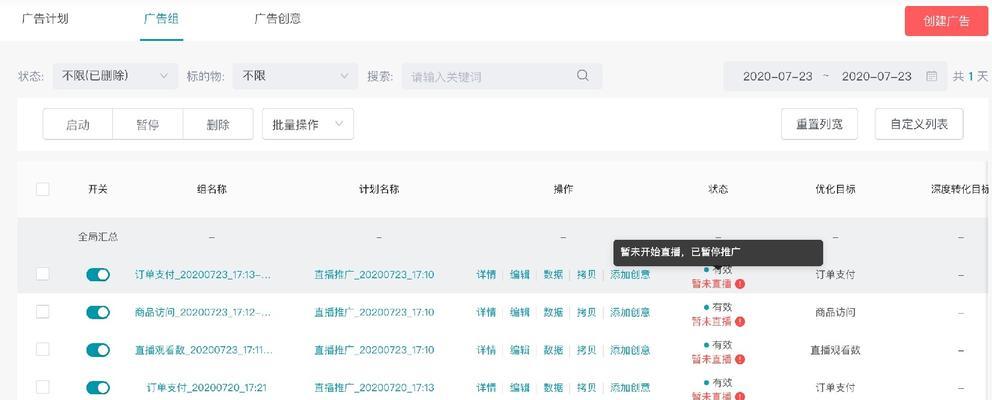This screenshot has width=992, height=400.
Task: Click 编辑 in 直播观看数 row
Action: point(520,350)
